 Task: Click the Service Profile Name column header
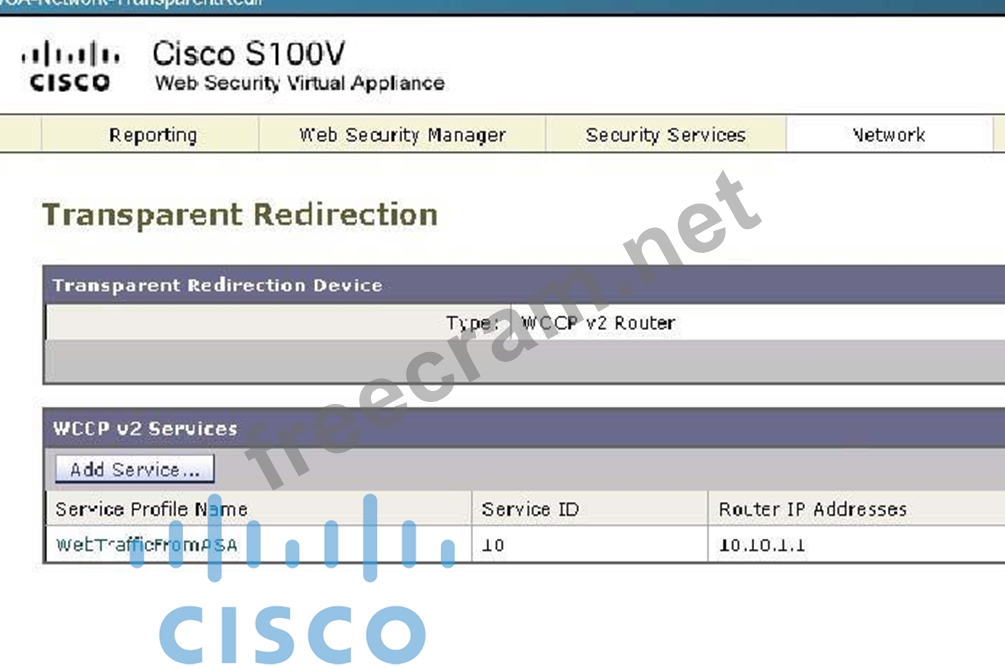[x=151, y=509]
